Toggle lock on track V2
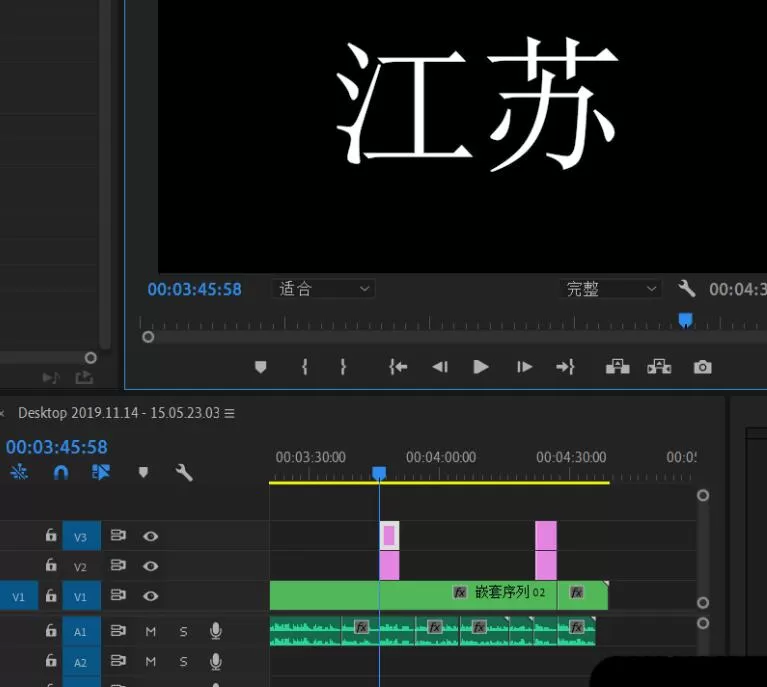The height and width of the screenshot is (687, 767). (51, 566)
